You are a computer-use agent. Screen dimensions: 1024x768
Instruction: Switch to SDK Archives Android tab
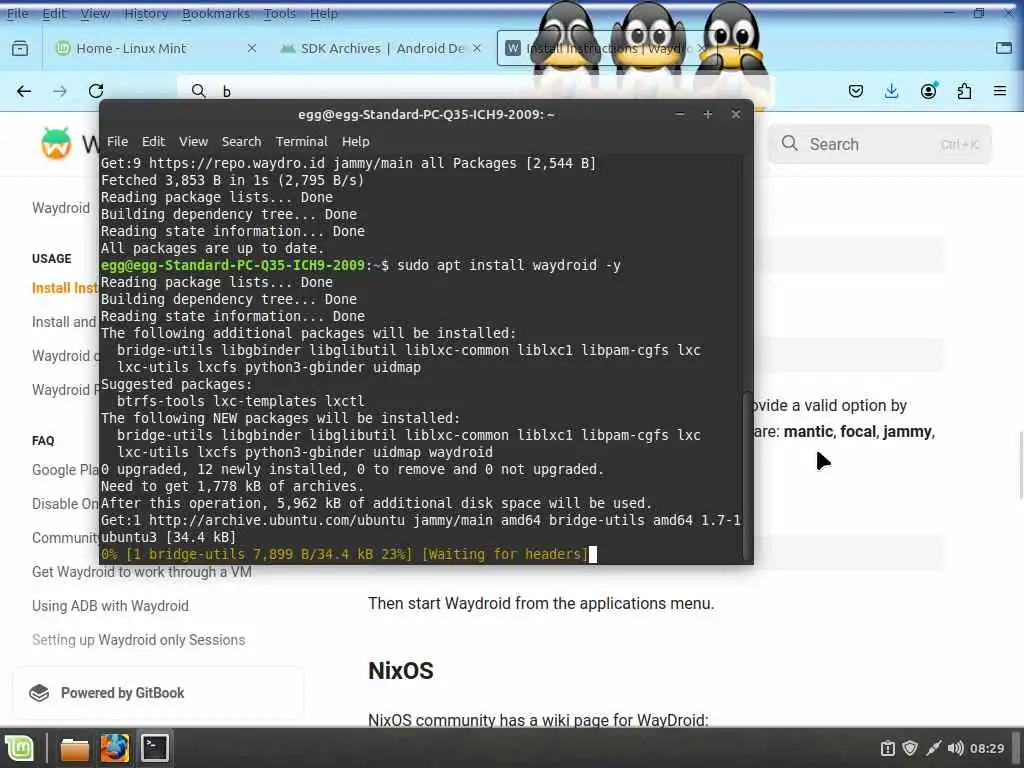381,48
